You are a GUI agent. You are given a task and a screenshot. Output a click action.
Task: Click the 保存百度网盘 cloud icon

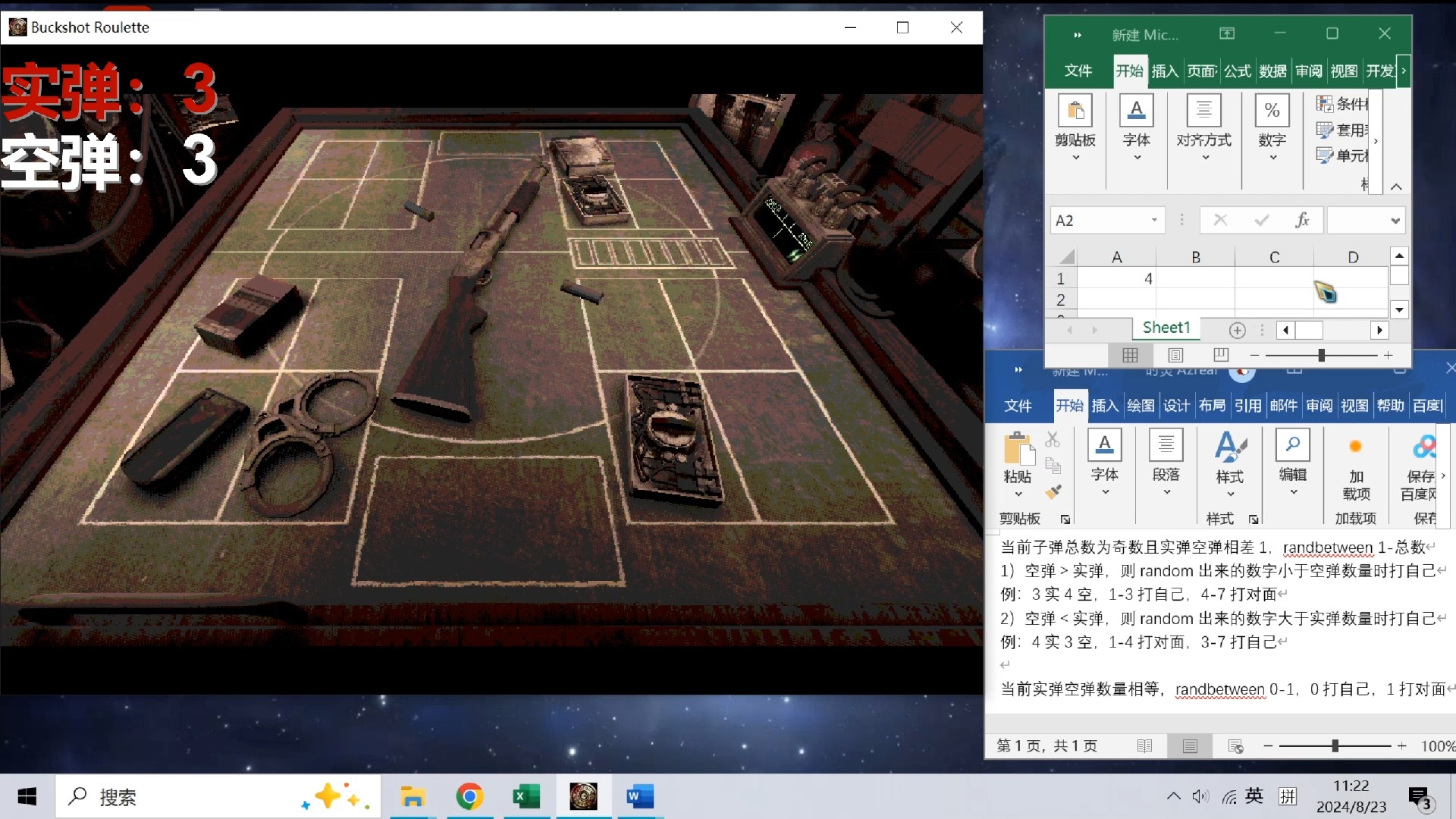click(x=1424, y=447)
